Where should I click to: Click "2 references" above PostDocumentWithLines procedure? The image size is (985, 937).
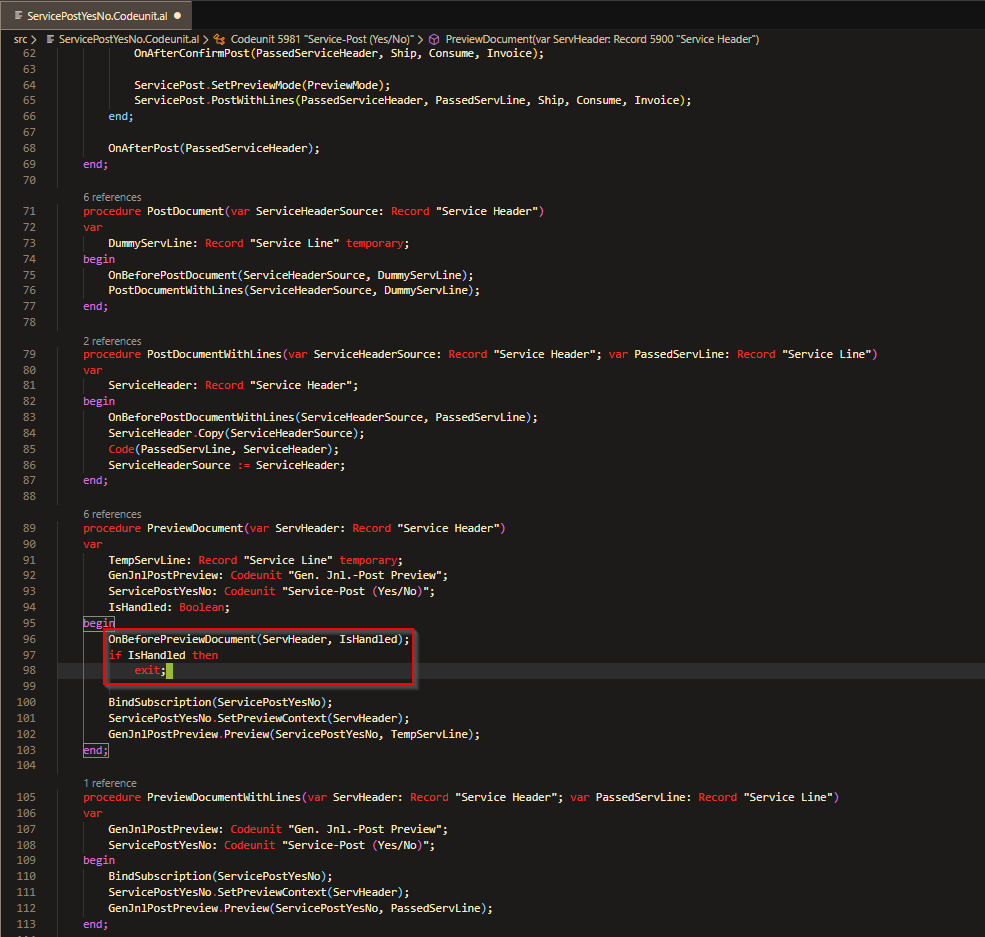[112, 340]
